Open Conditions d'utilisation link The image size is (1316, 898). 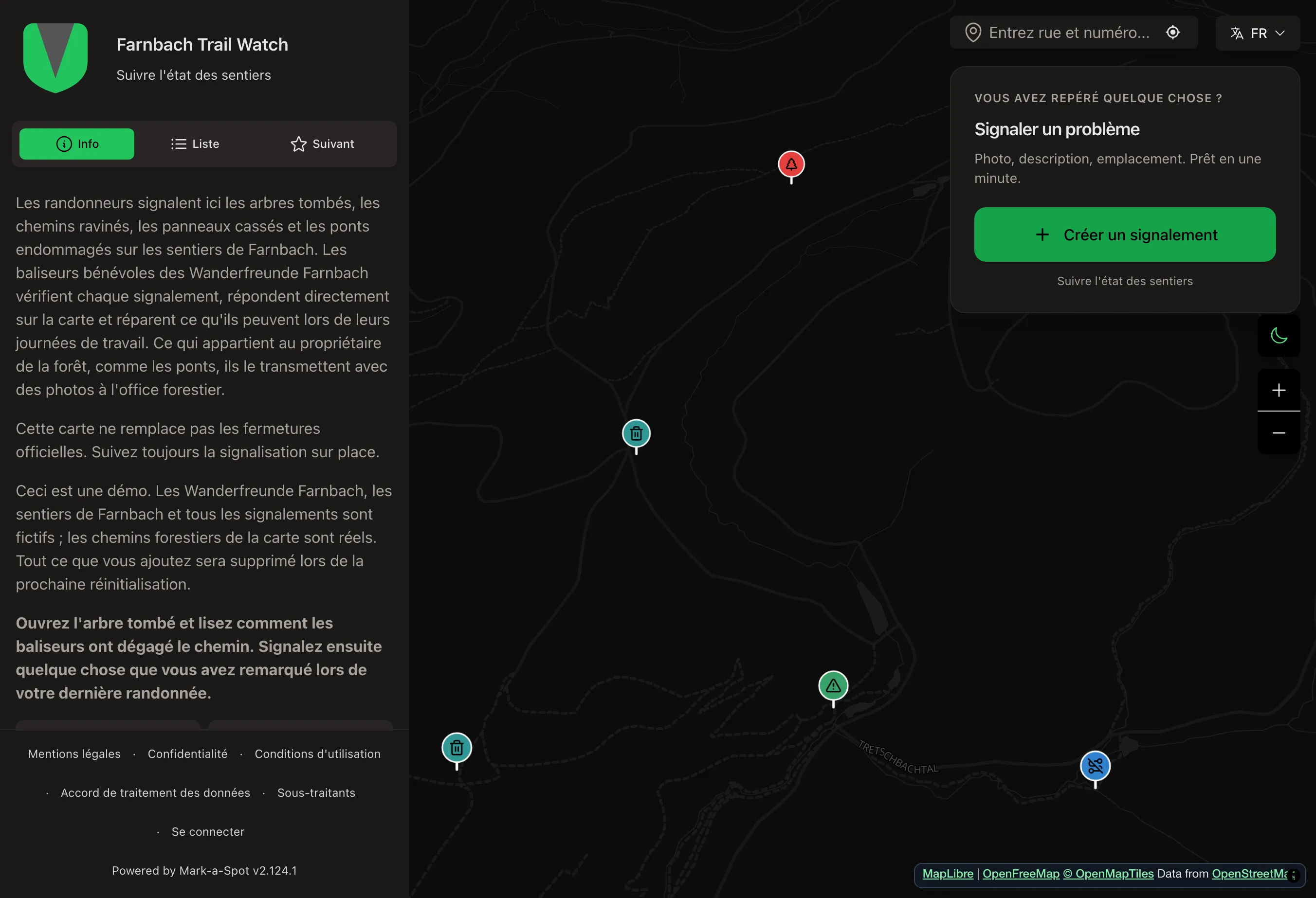click(317, 754)
